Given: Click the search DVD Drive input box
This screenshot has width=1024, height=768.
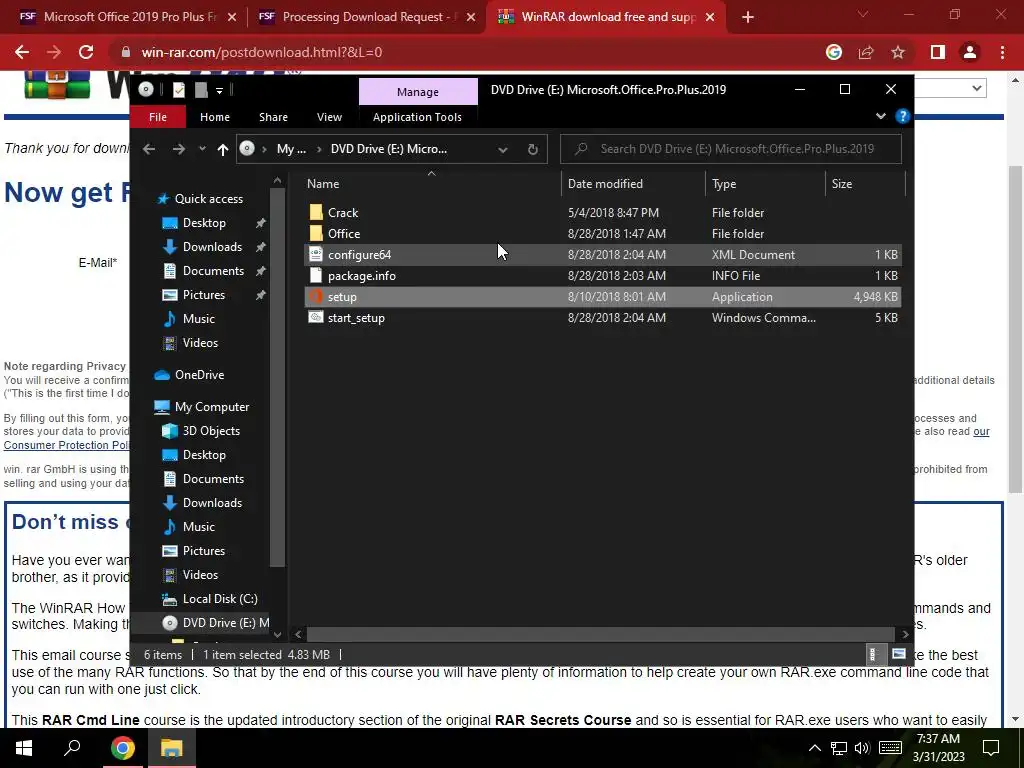Looking at the screenshot, I should click(731, 149).
